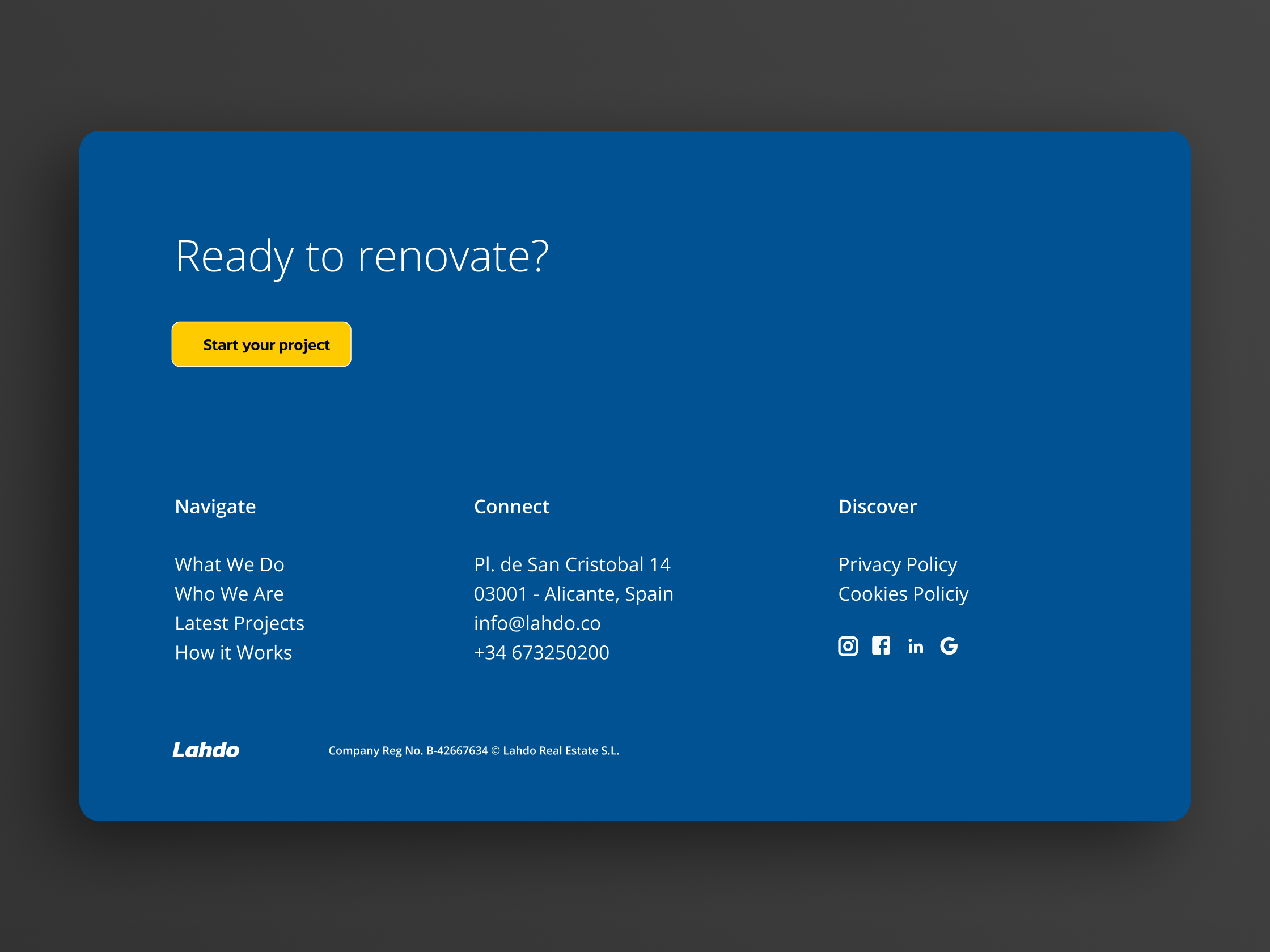
Task: Click the info@lahdo.co email address
Action: pos(537,623)
